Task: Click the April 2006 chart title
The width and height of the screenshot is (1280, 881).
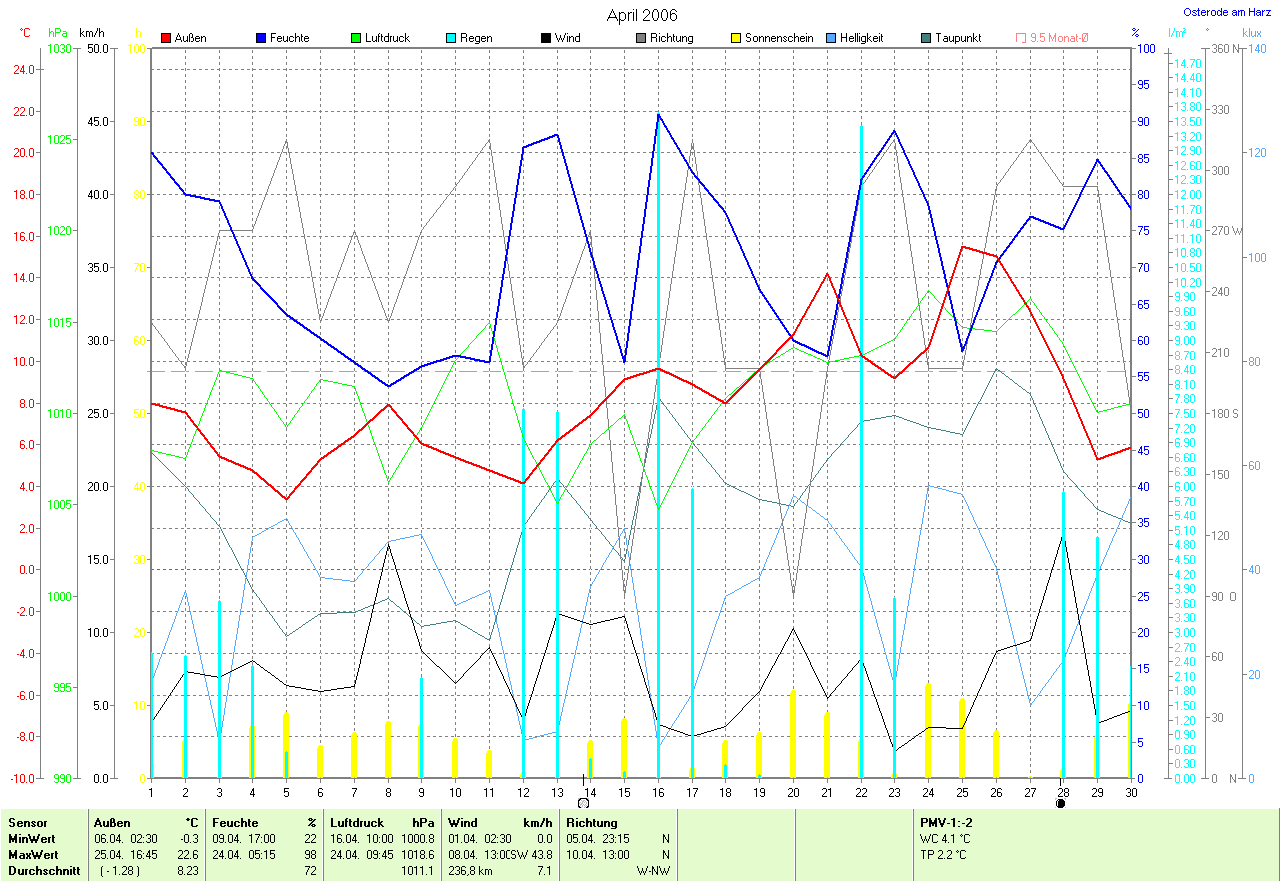Action: click(641, 15)
